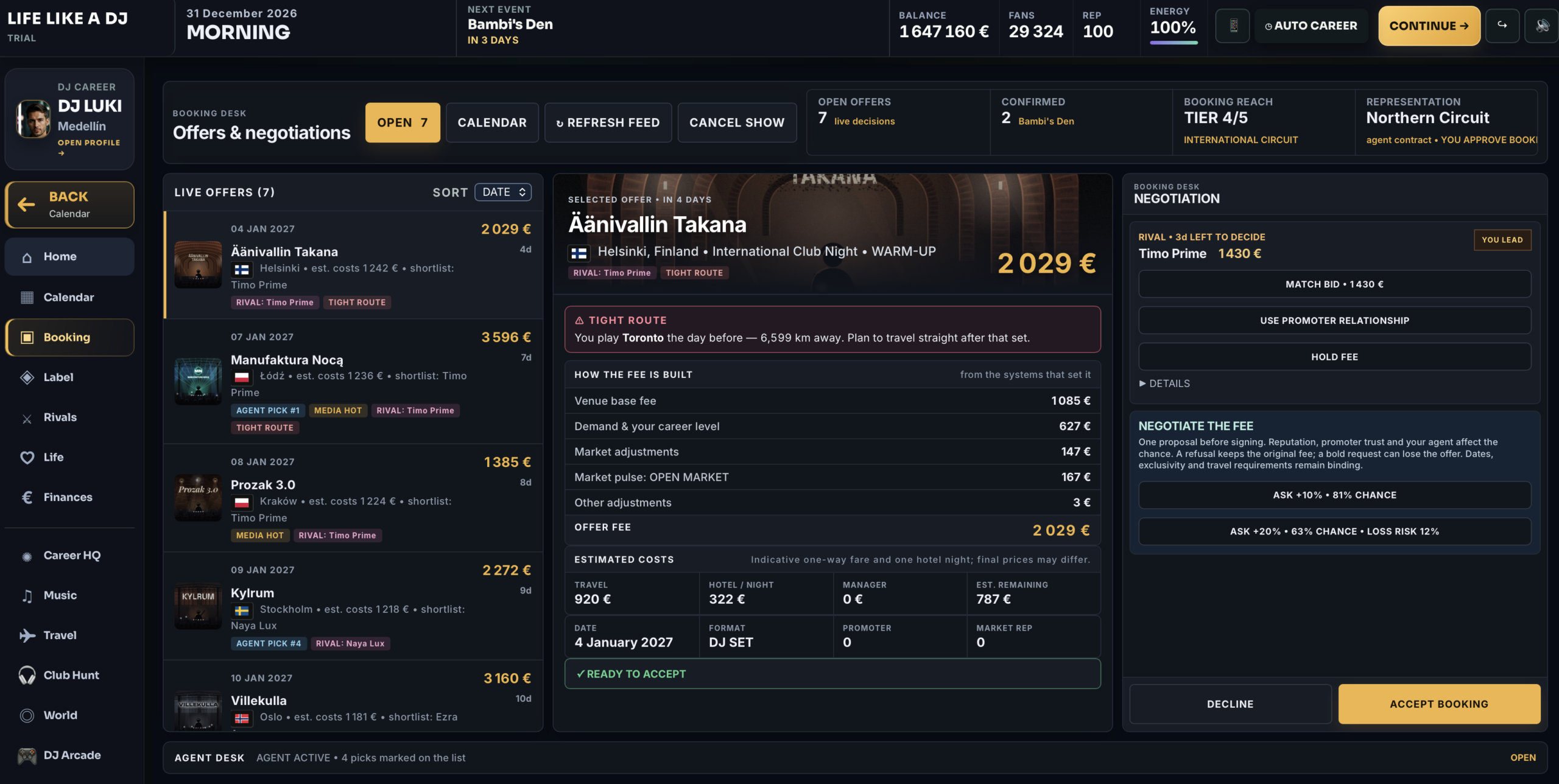Choose Match Bid 1430 €

[x=1334, y=284]
